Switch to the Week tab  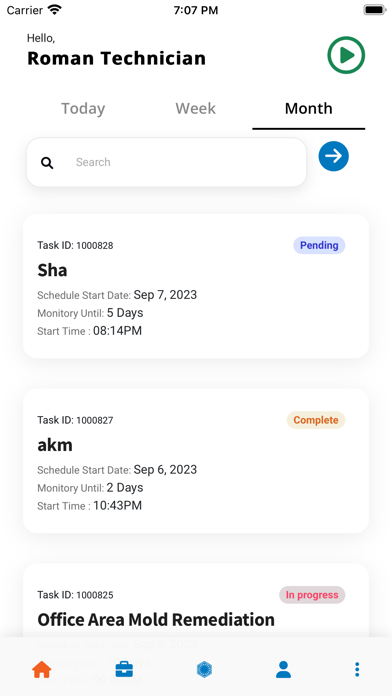coord(196,109)
